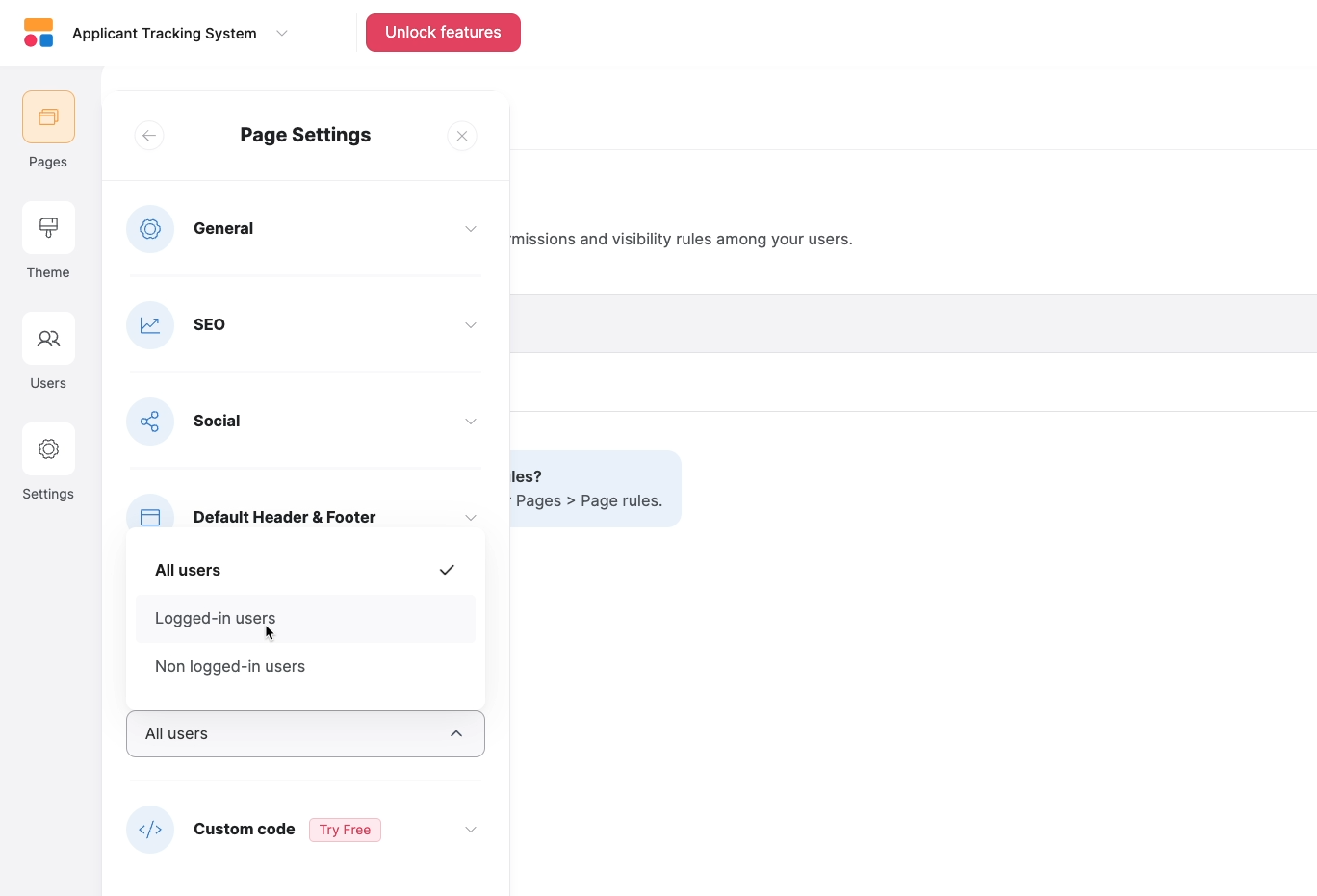Click the Pages > Page rules text
The image size is (1317, 896).
[x=589, y=501]
